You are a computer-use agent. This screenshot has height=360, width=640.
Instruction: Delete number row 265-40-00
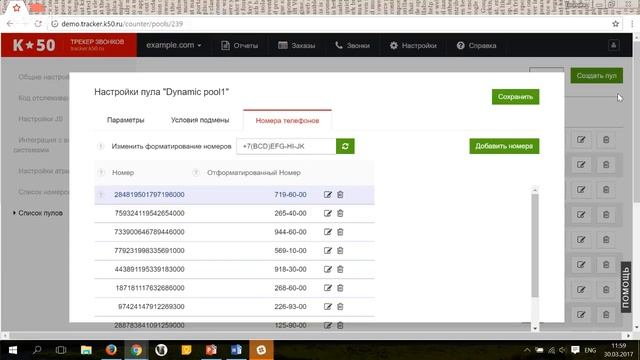point(340,213)
